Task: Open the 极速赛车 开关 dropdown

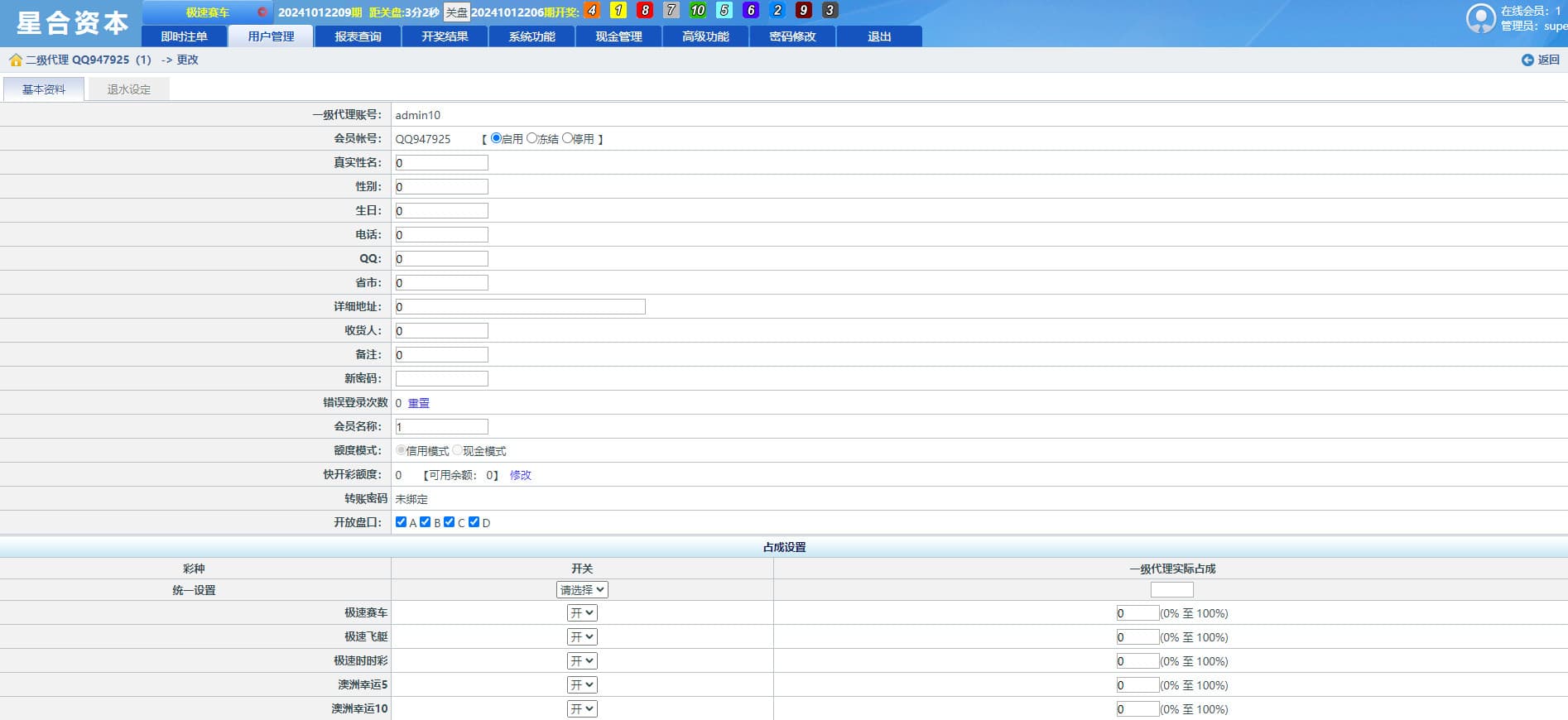Action: pos(582,613)
